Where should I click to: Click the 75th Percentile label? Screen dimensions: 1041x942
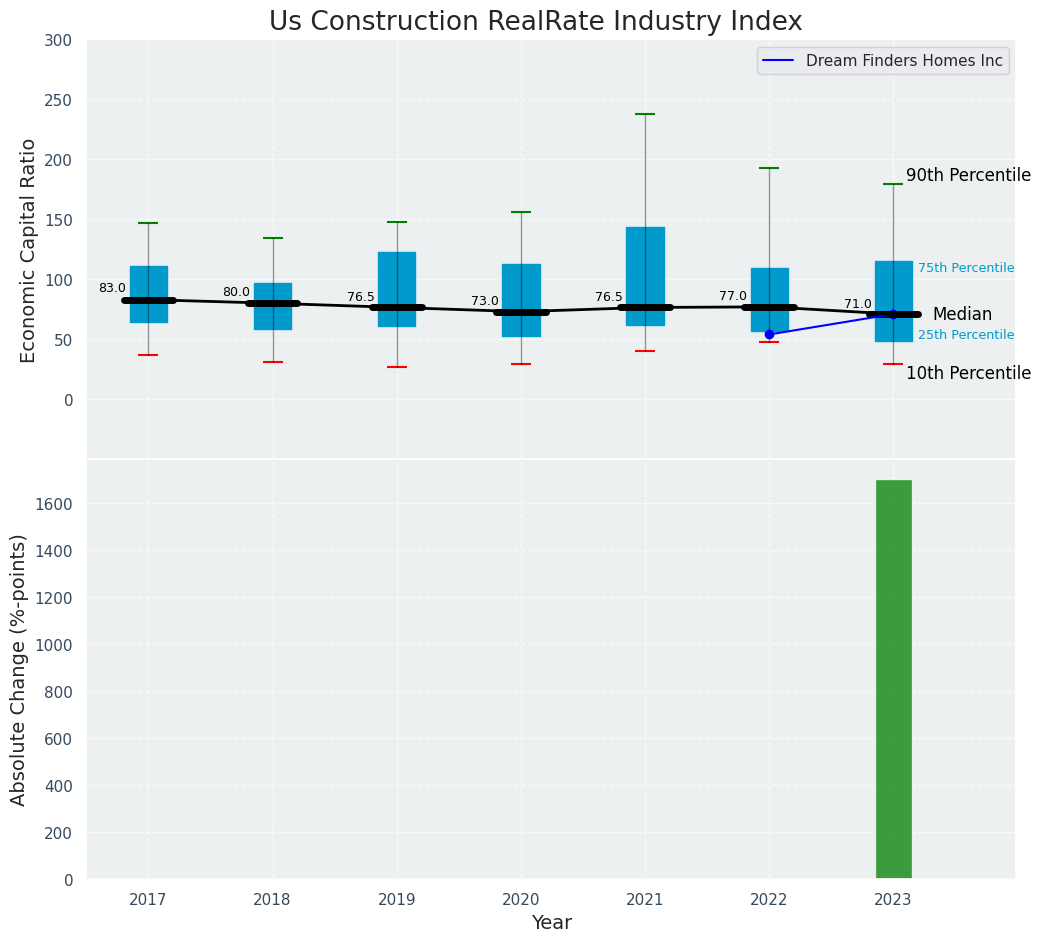click(965, 268)
